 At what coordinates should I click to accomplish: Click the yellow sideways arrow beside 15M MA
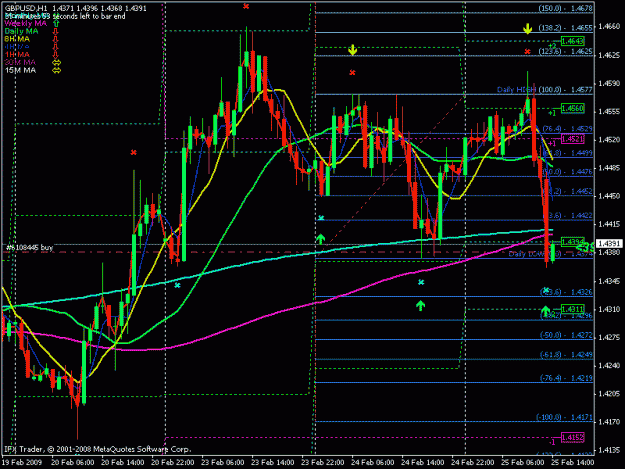(x=56, y=71)
